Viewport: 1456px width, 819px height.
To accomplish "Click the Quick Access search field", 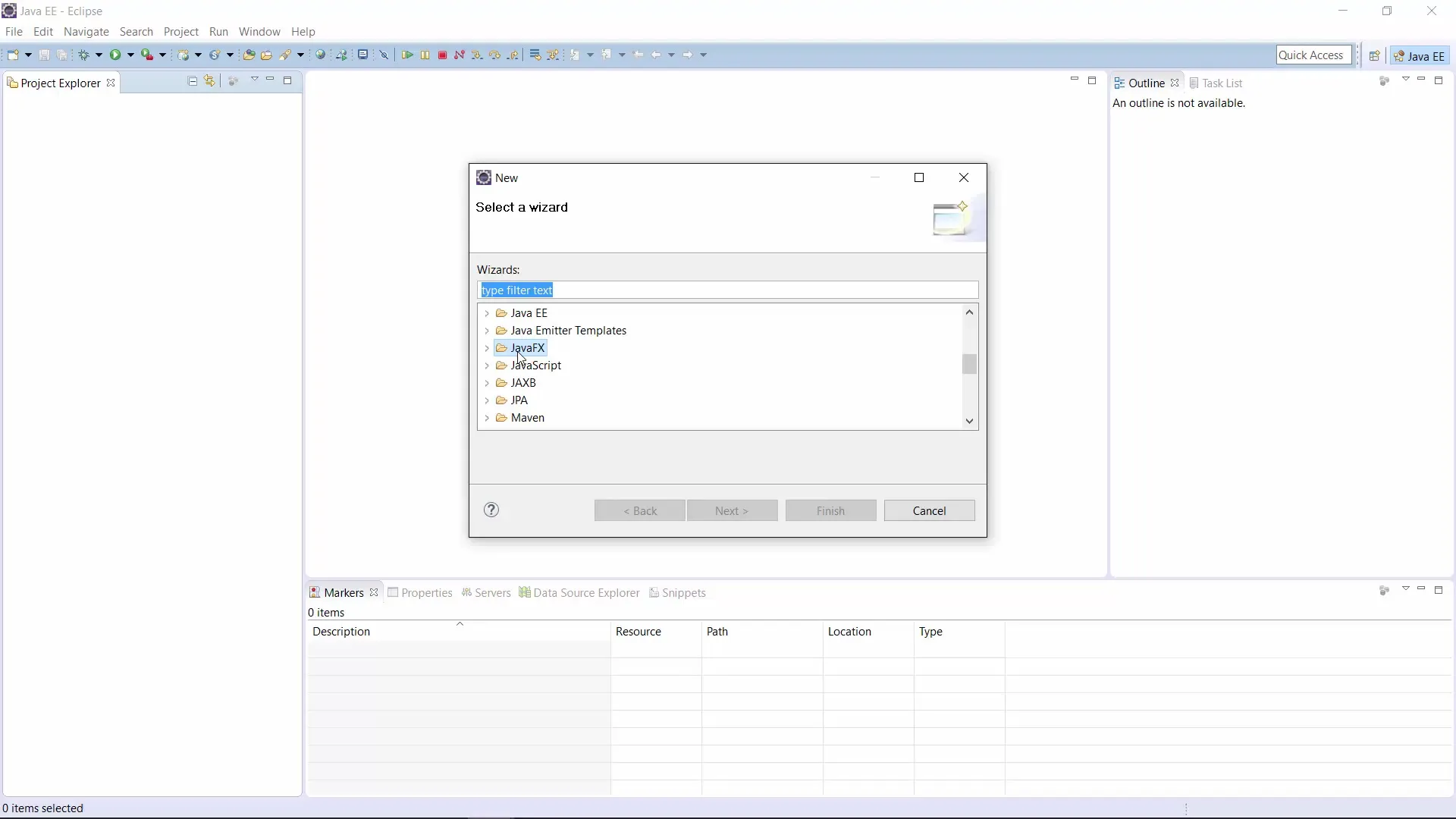I will [1314, 55].
